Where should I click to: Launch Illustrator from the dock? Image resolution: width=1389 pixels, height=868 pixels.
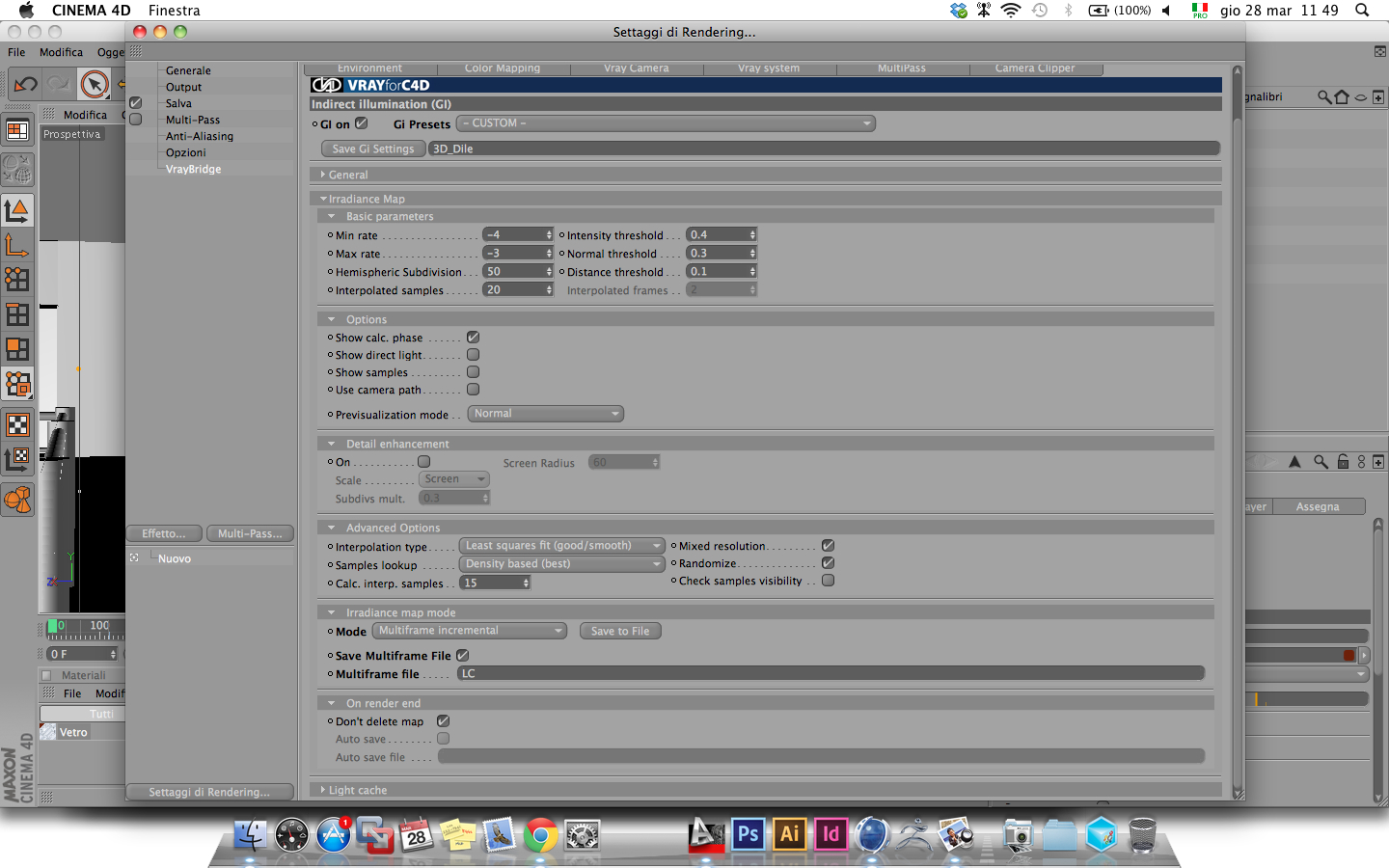[x=790, y=834]
